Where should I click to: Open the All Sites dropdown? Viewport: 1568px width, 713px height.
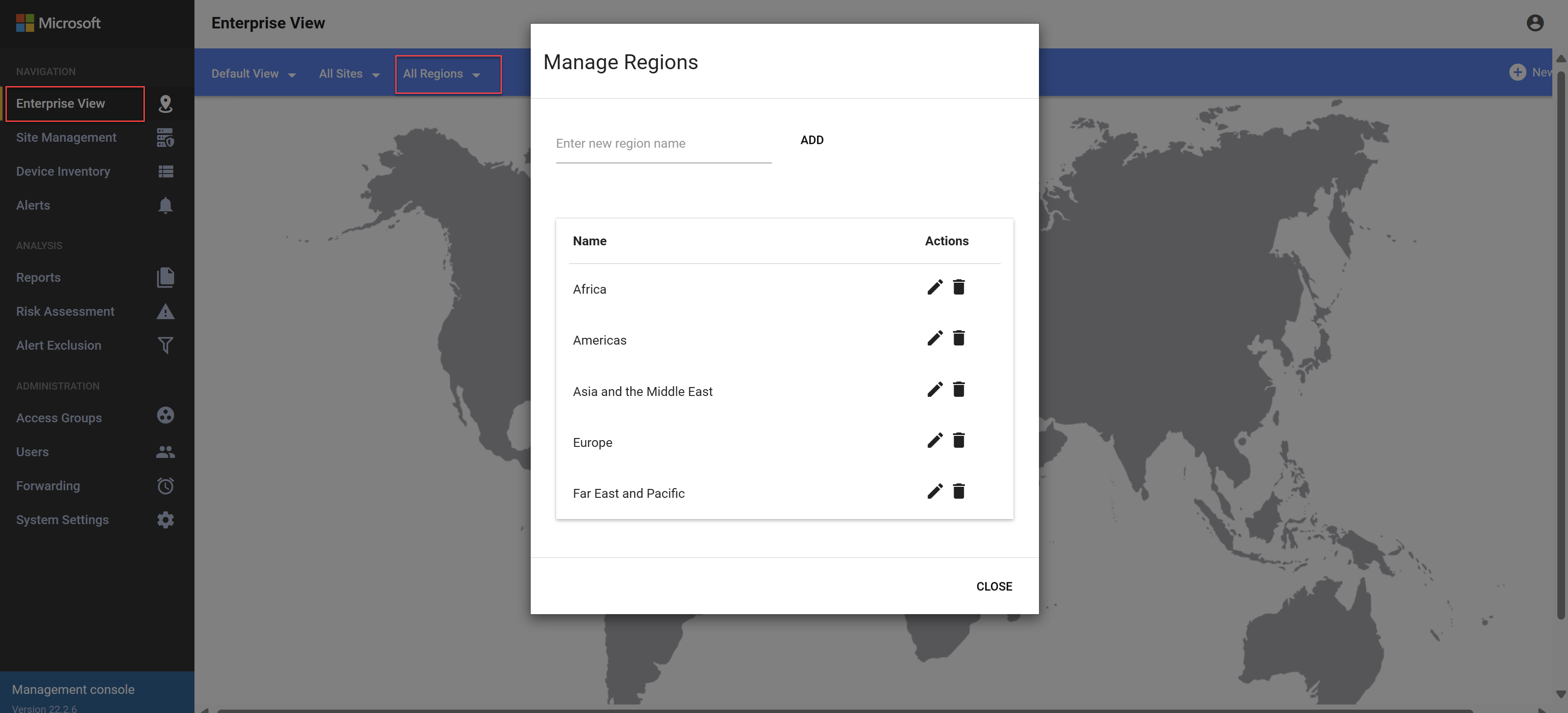click(x=349, y=74)
